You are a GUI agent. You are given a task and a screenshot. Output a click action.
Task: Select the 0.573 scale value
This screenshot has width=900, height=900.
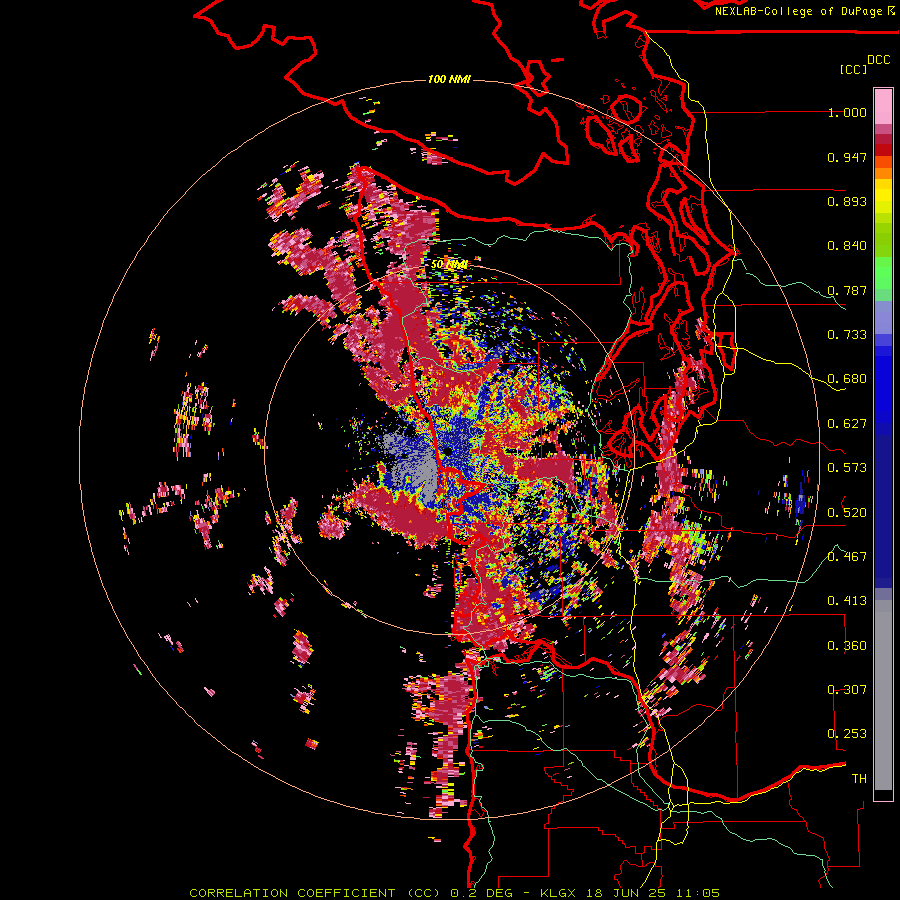coord(847,468)
